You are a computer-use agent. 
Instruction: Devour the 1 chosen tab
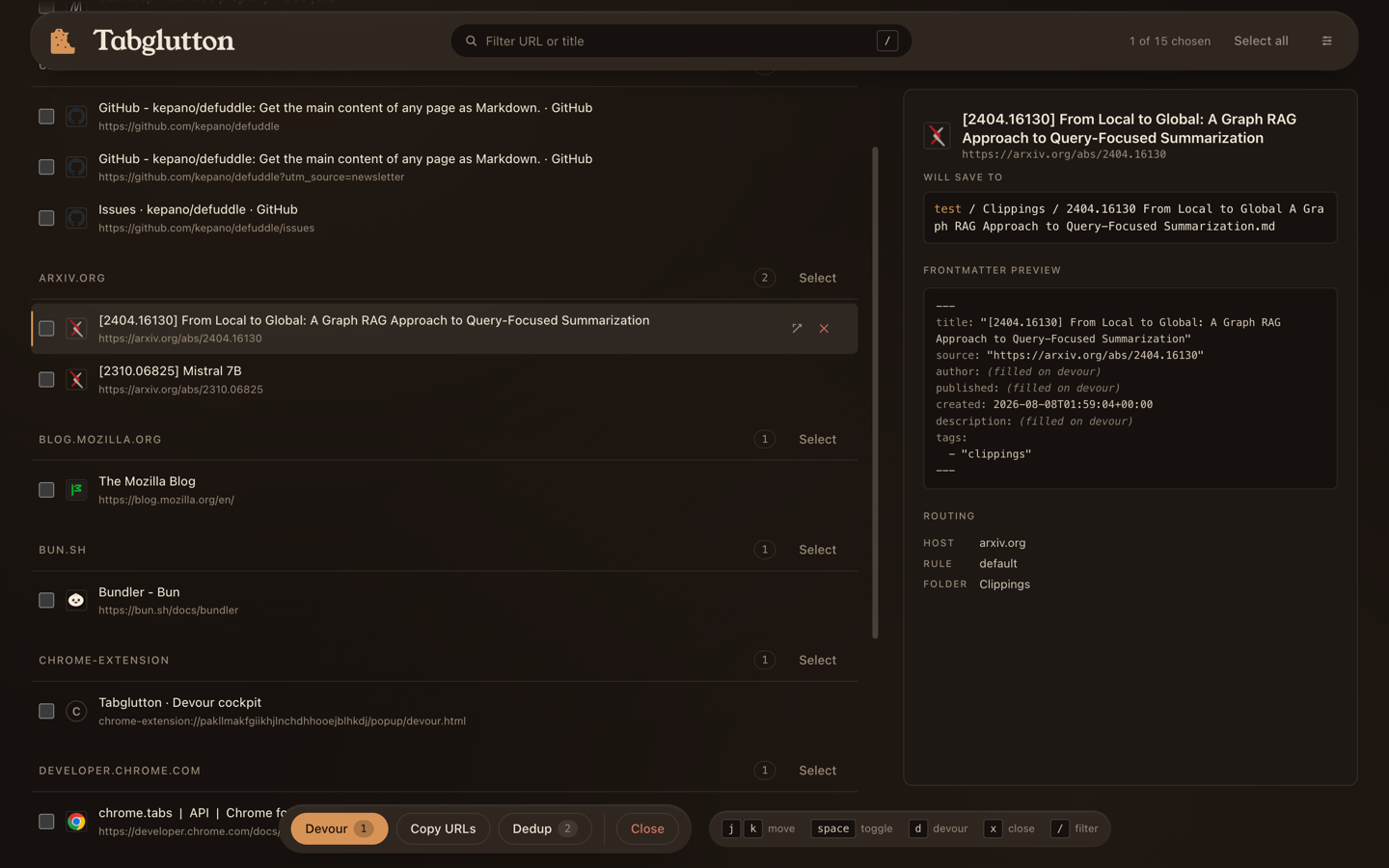340,828
